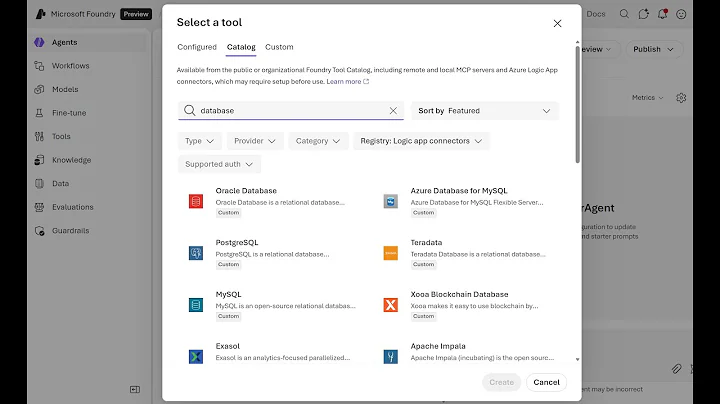720x404 pixels.
Task: Click in the database search field
Action: tap(292, 111)
